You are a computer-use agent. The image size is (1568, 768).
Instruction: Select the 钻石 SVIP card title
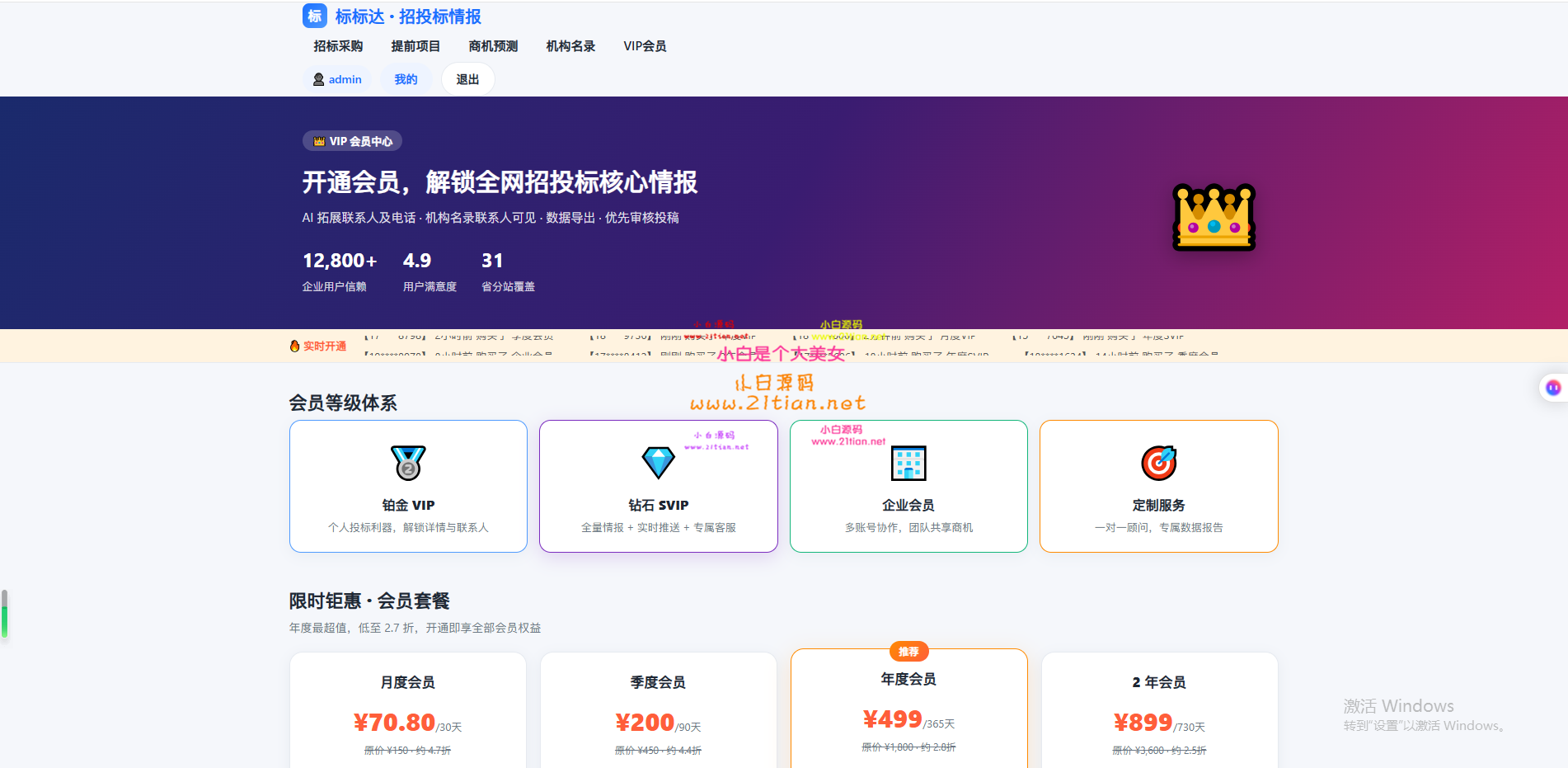pos(658,505)
